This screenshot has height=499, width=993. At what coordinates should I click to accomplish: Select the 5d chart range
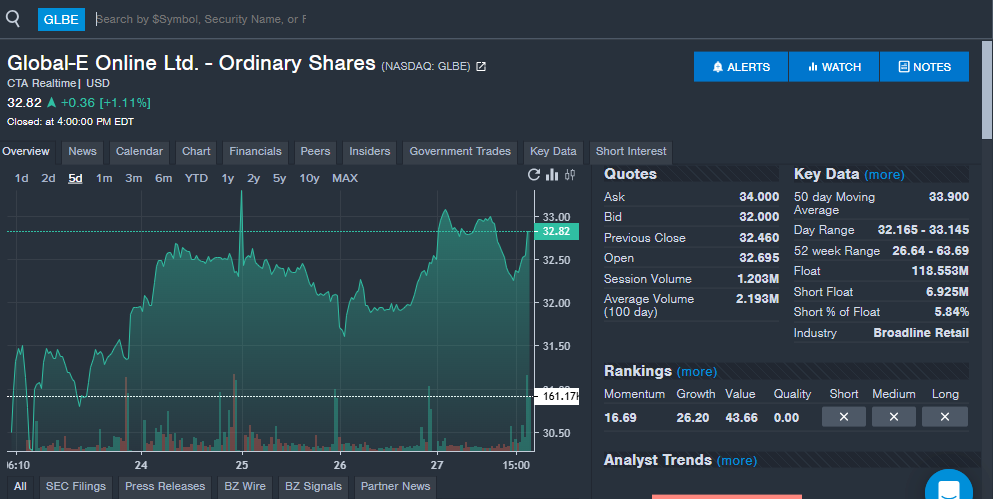tap(75, 179)
